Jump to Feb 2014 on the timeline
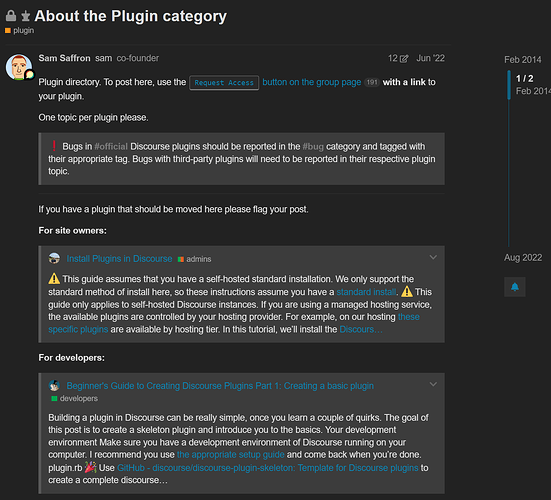The width and height of the screenshot is (551, 500). point(523,60)
